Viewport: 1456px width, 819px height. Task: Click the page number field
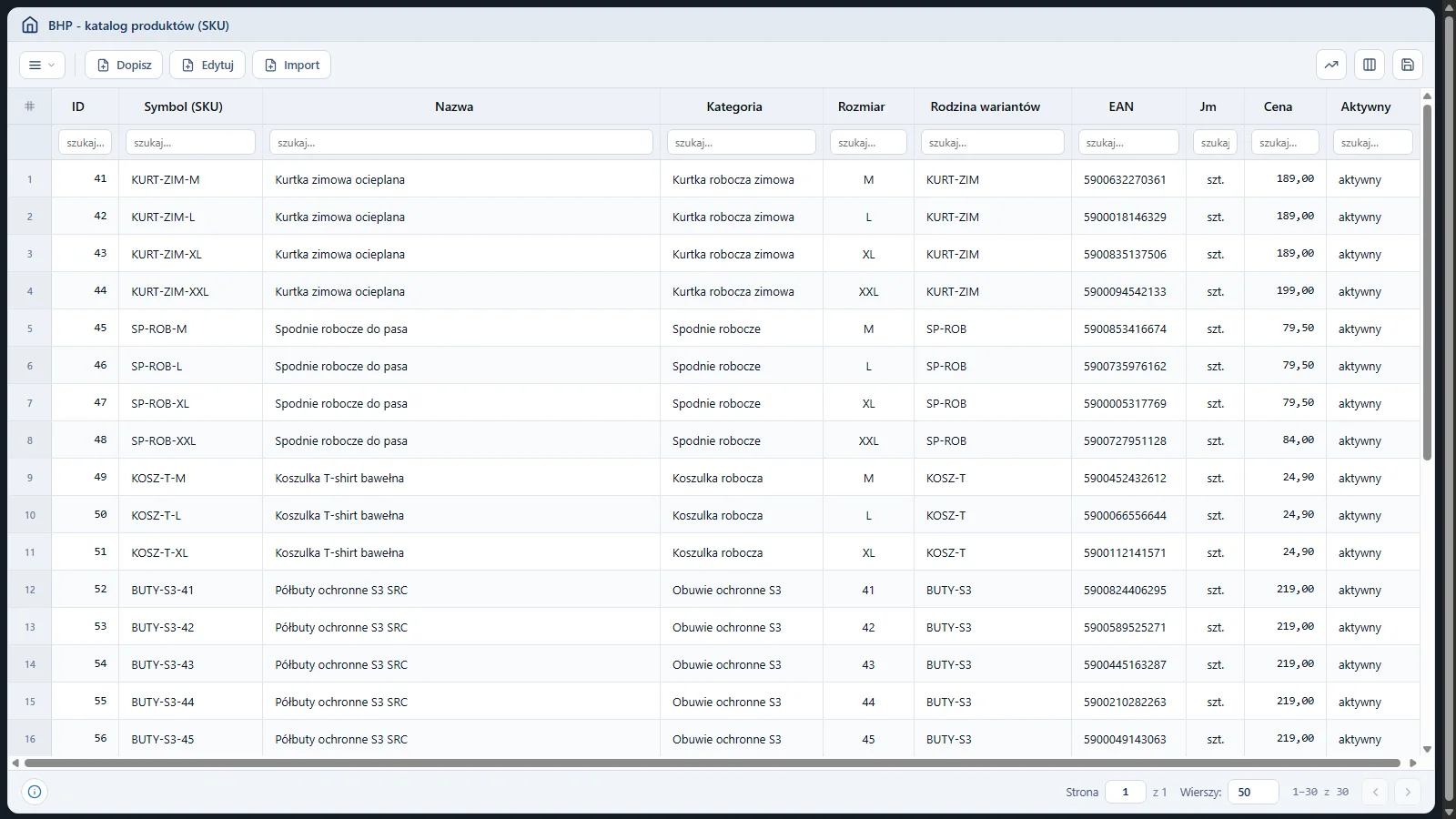point(1126,792)
